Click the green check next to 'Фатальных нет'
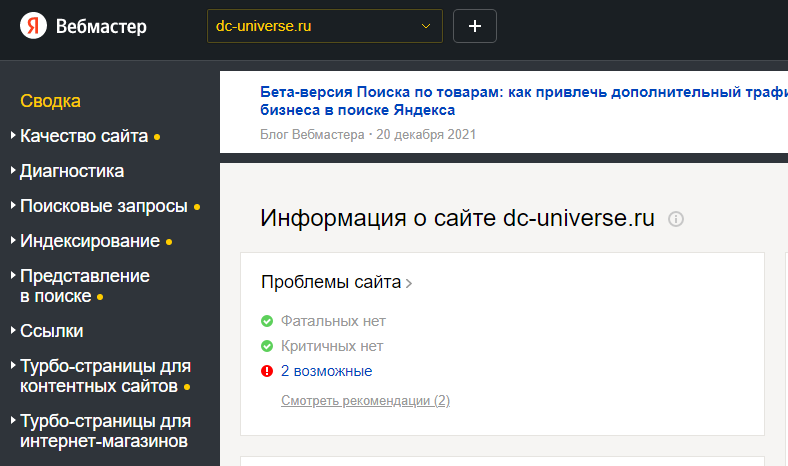 click(267, 321)
